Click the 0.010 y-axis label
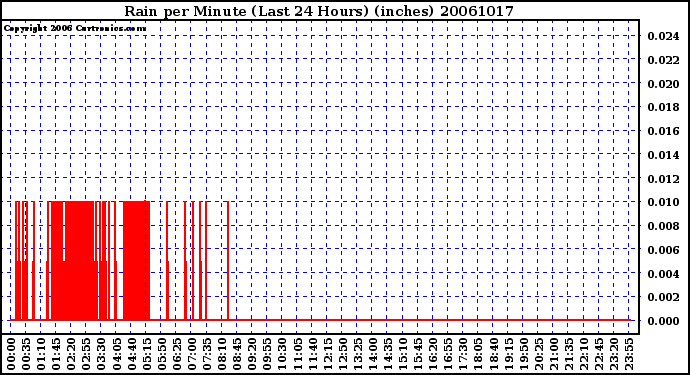Viewport: 690px width, 375px height. click(x=663, y=202)
